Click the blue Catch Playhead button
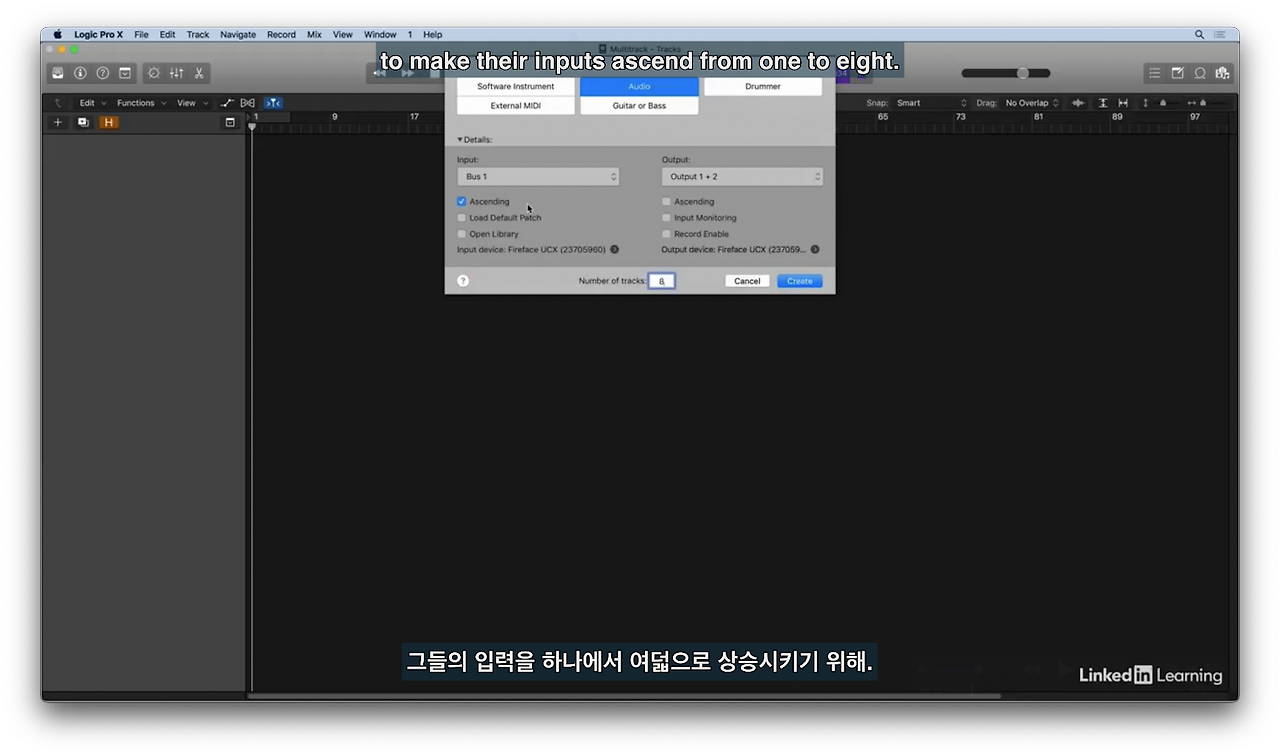Image resolution: width=1280 pixels, height=756 pixels. [x=273, y=103]
